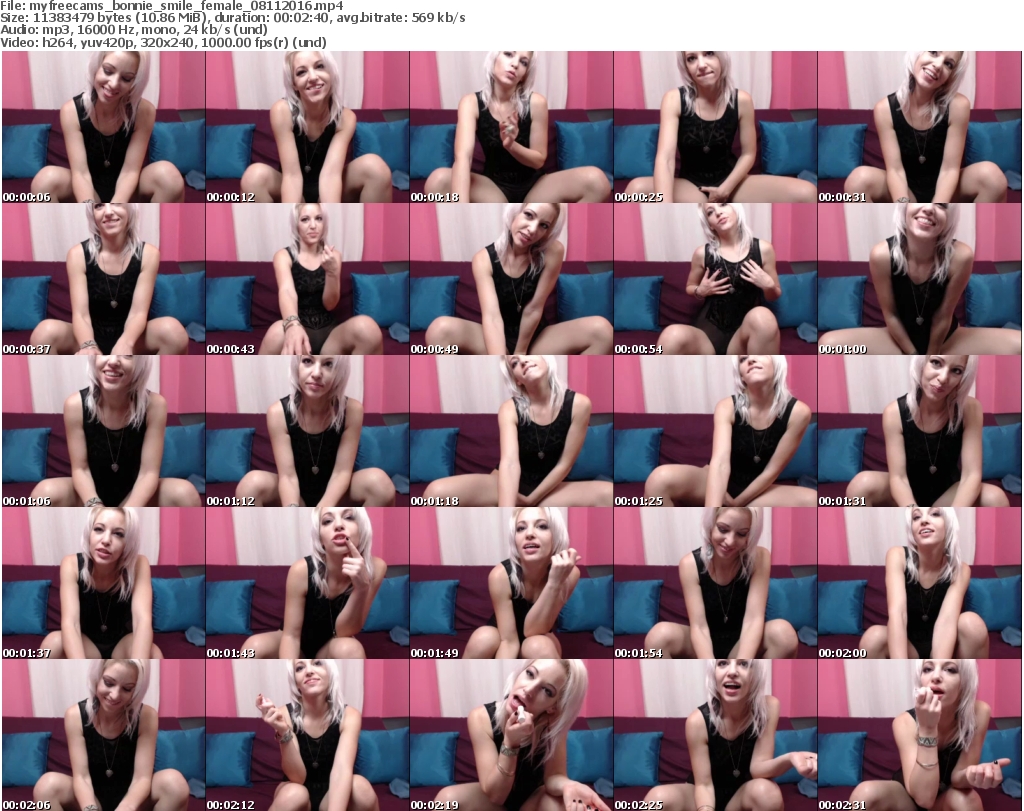Click the Audio info line in header
Image resolution: width=1024 pixels, height=811 pixels.
pyautogui.click(x=140, y=31)
